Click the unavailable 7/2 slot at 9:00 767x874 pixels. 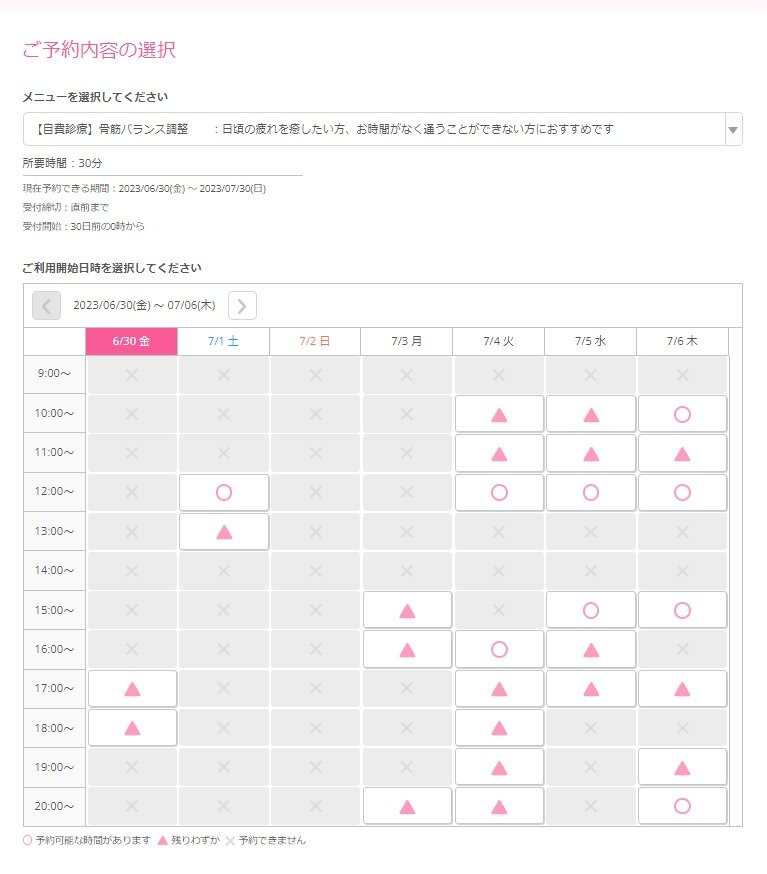point(315,375)
